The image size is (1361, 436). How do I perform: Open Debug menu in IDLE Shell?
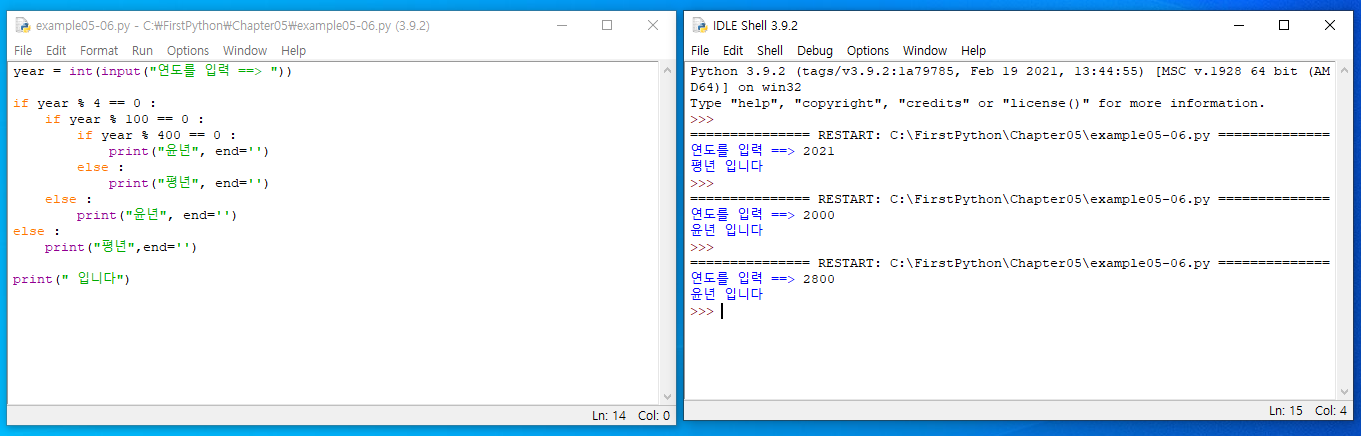click(815, 51)
